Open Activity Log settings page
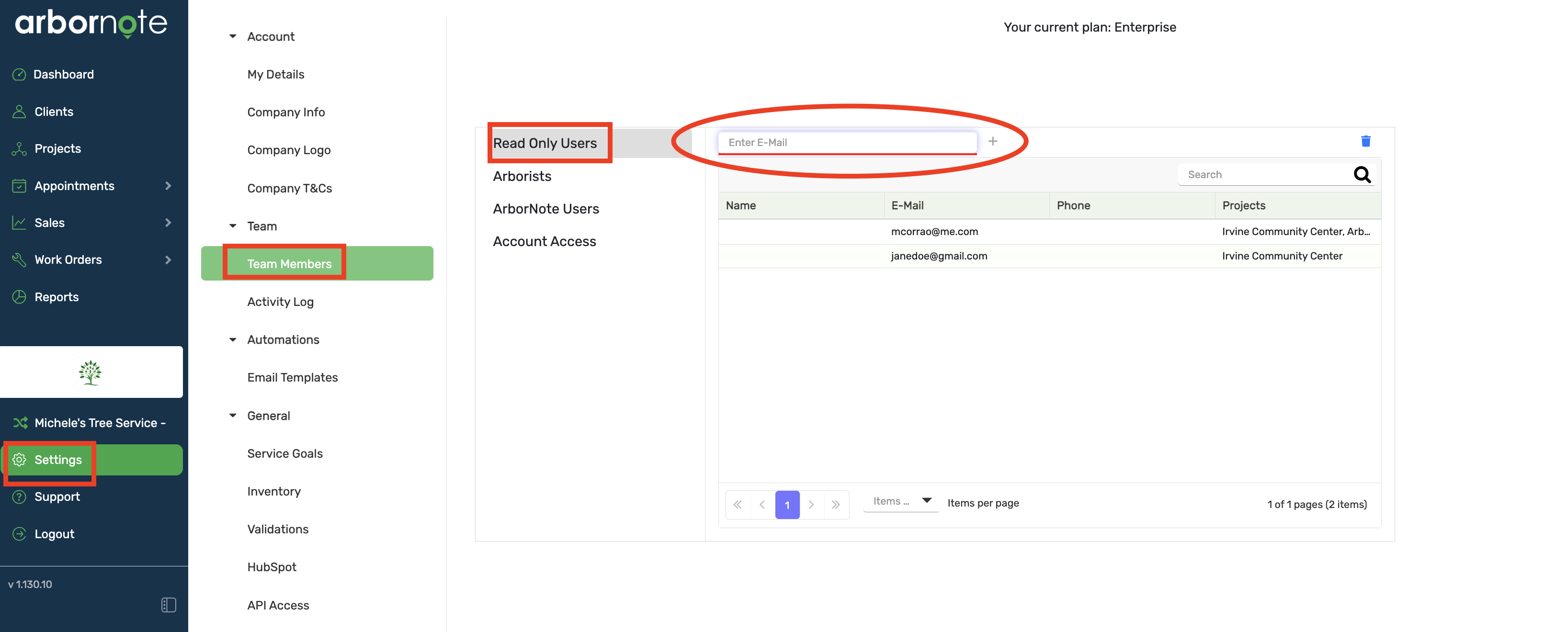Screen dimensions: 1568x632 (280, 302)
